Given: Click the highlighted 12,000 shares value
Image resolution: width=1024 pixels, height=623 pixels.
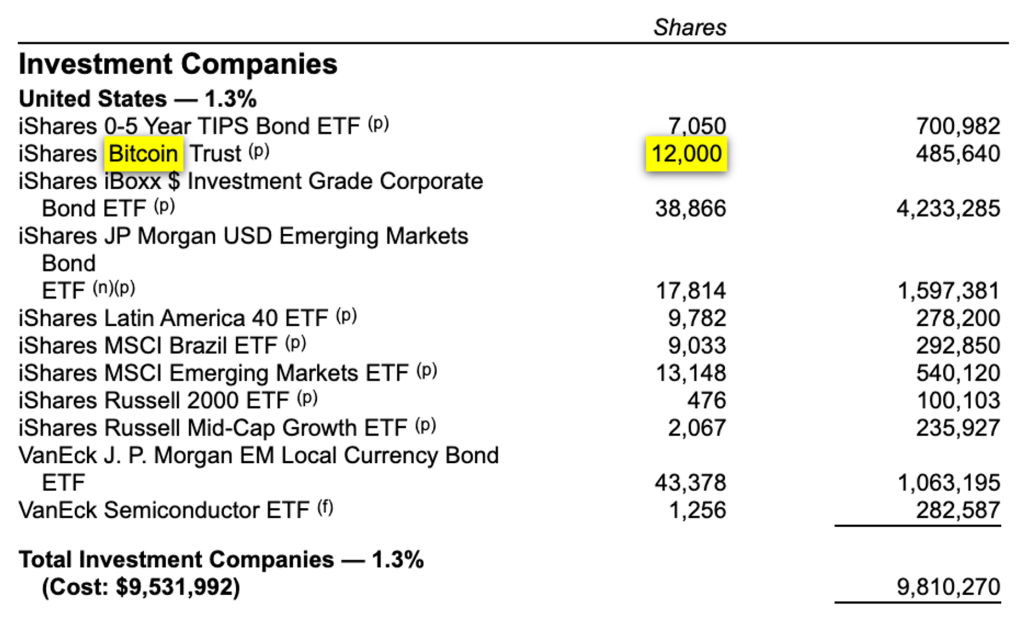Looking at the screenshot, I should tap(685, 154).
